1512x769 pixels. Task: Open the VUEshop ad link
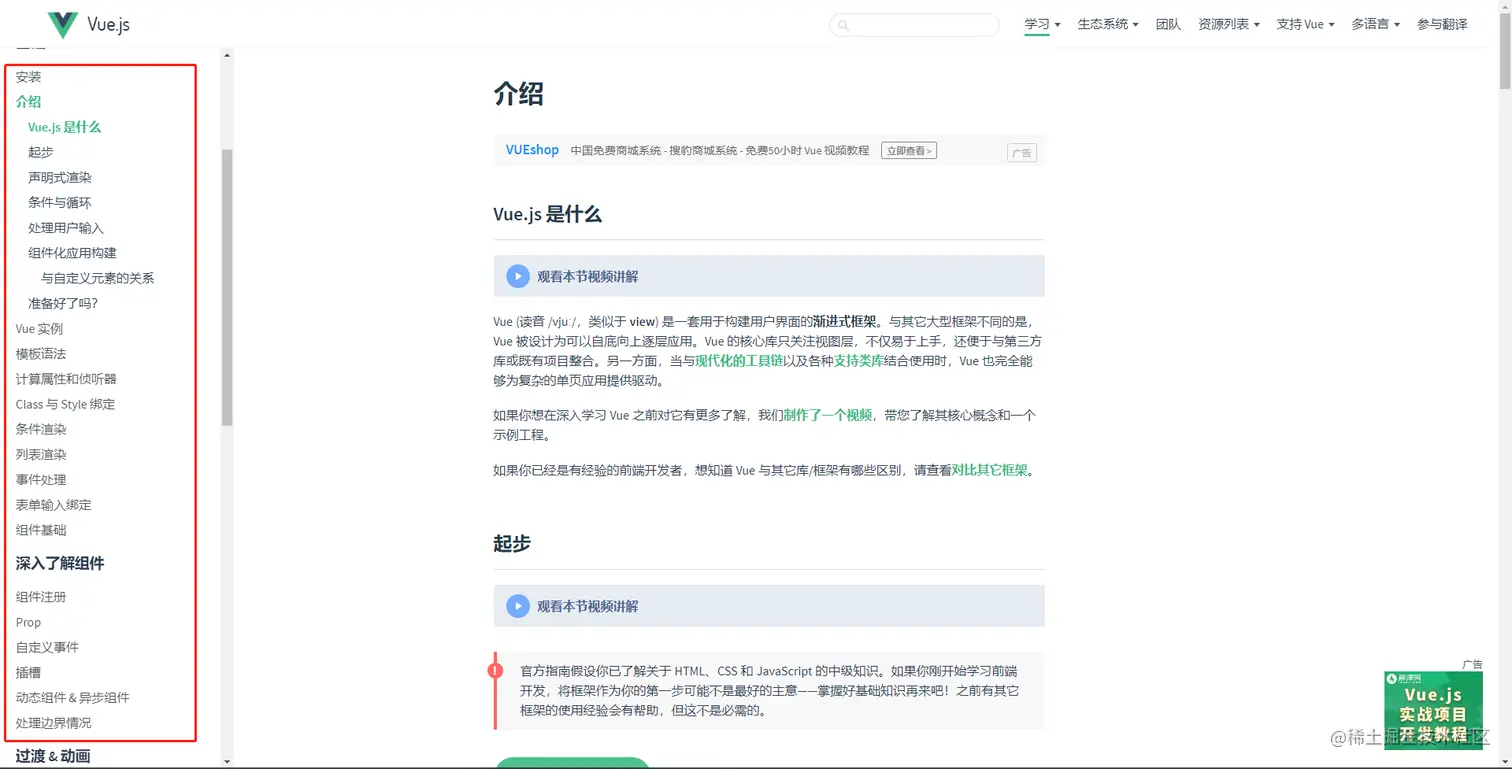[x=532, y=150]
